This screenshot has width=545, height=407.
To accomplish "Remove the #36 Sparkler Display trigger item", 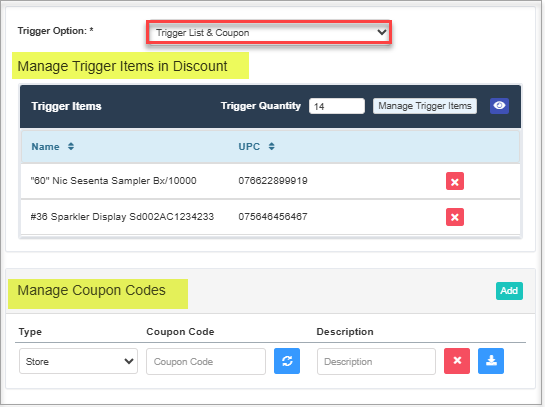I will tap(455, 217).
